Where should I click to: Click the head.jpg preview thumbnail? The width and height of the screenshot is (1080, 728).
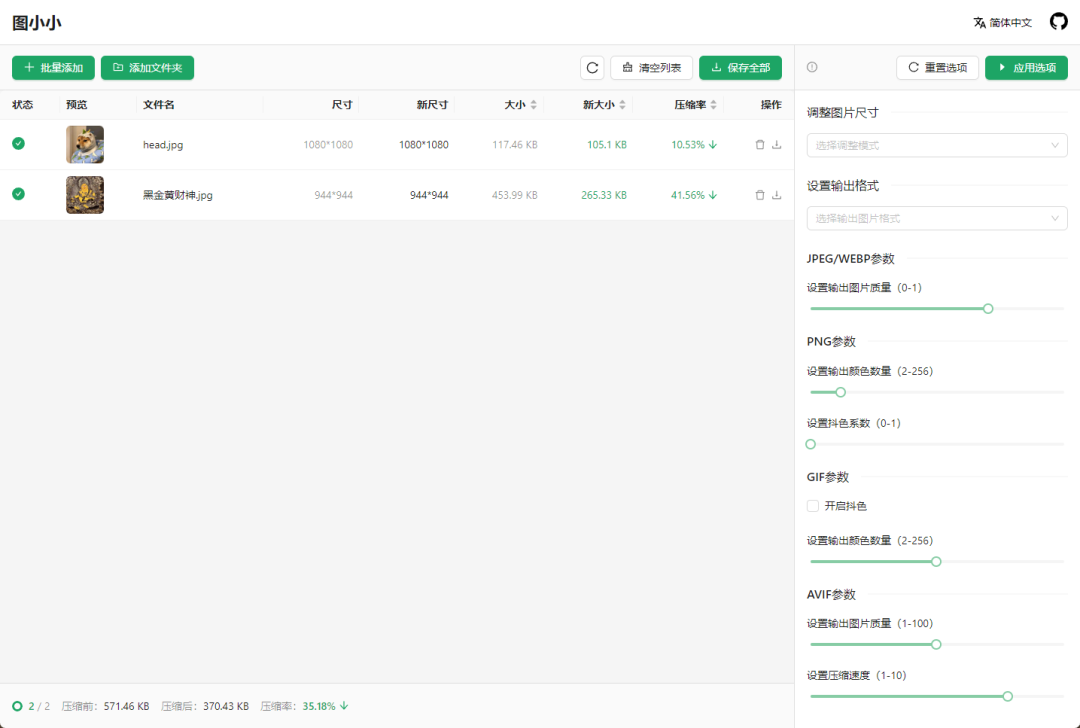click(85, 144)
